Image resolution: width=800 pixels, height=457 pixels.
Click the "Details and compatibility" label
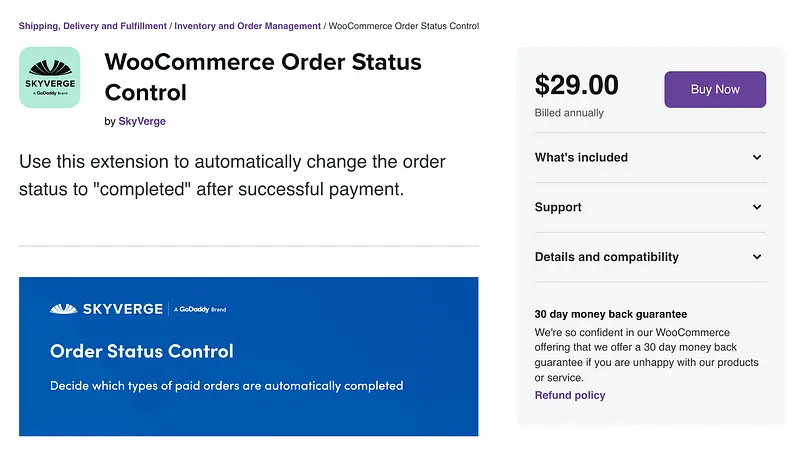pyautogui.click(x=606, y=257)
